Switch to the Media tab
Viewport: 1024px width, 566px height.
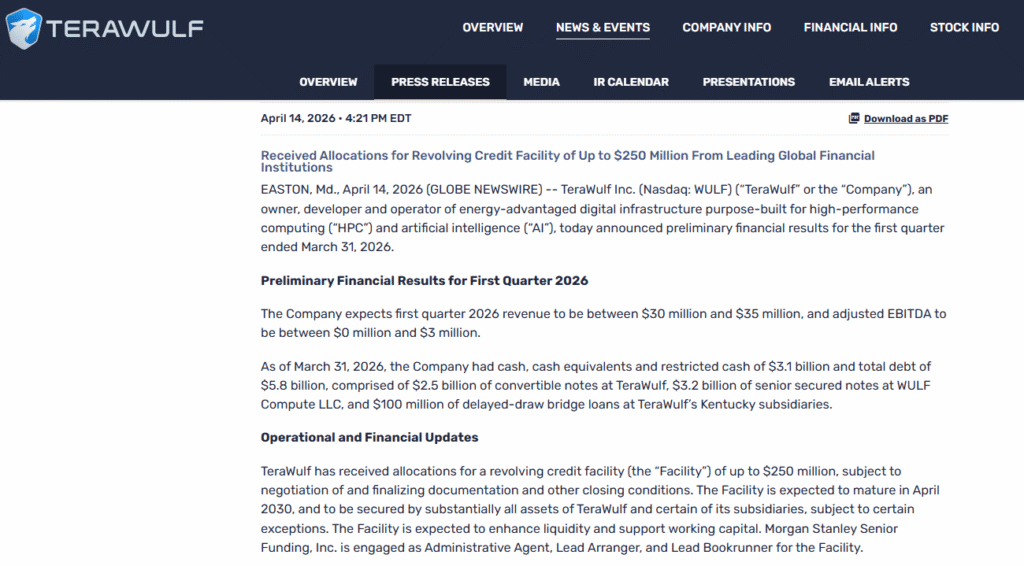coord(541,82)
